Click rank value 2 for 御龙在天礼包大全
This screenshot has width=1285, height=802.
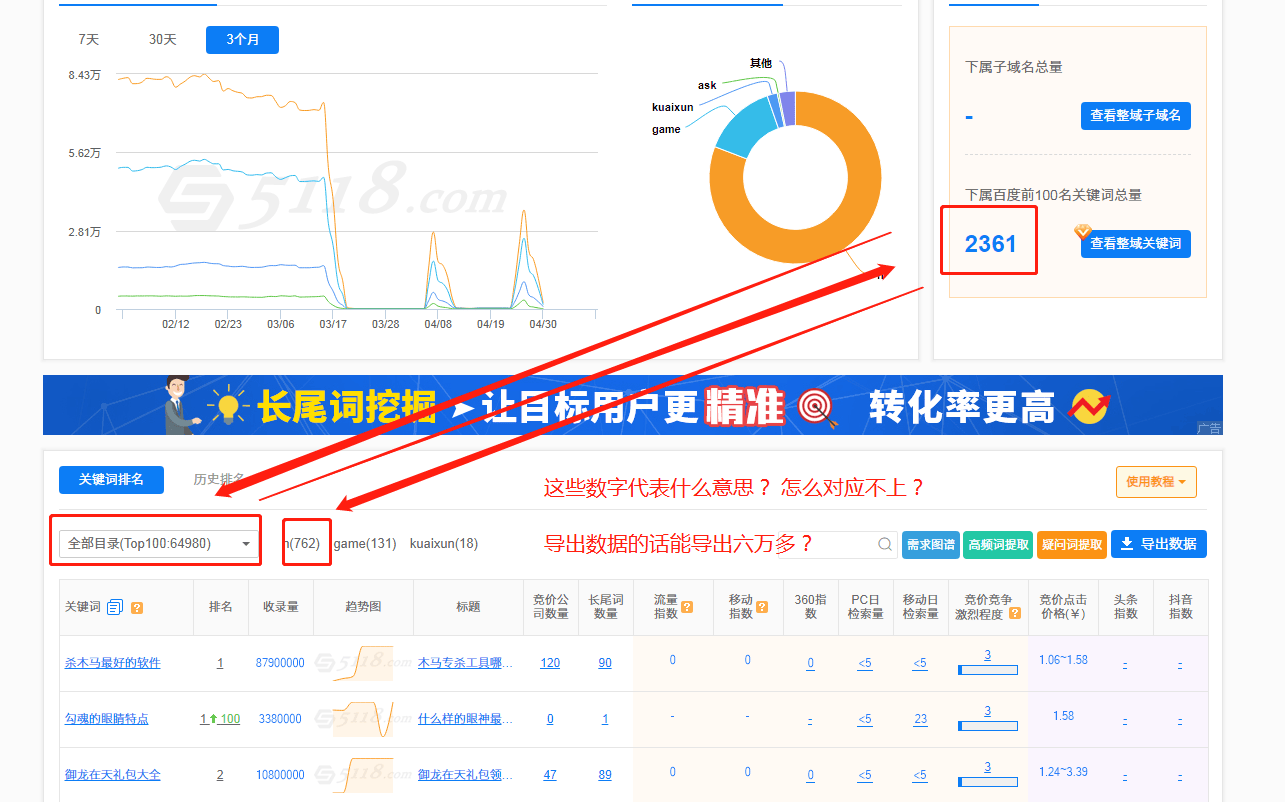click(x=220, y=775)
